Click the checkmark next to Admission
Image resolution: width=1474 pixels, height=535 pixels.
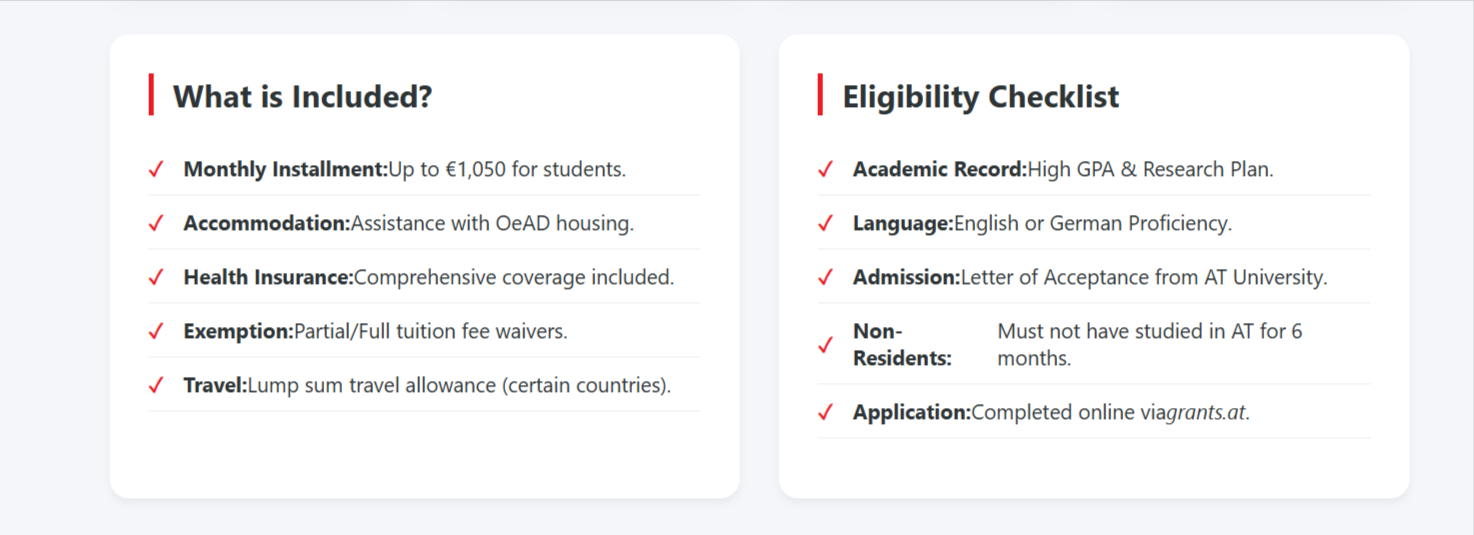825,277
